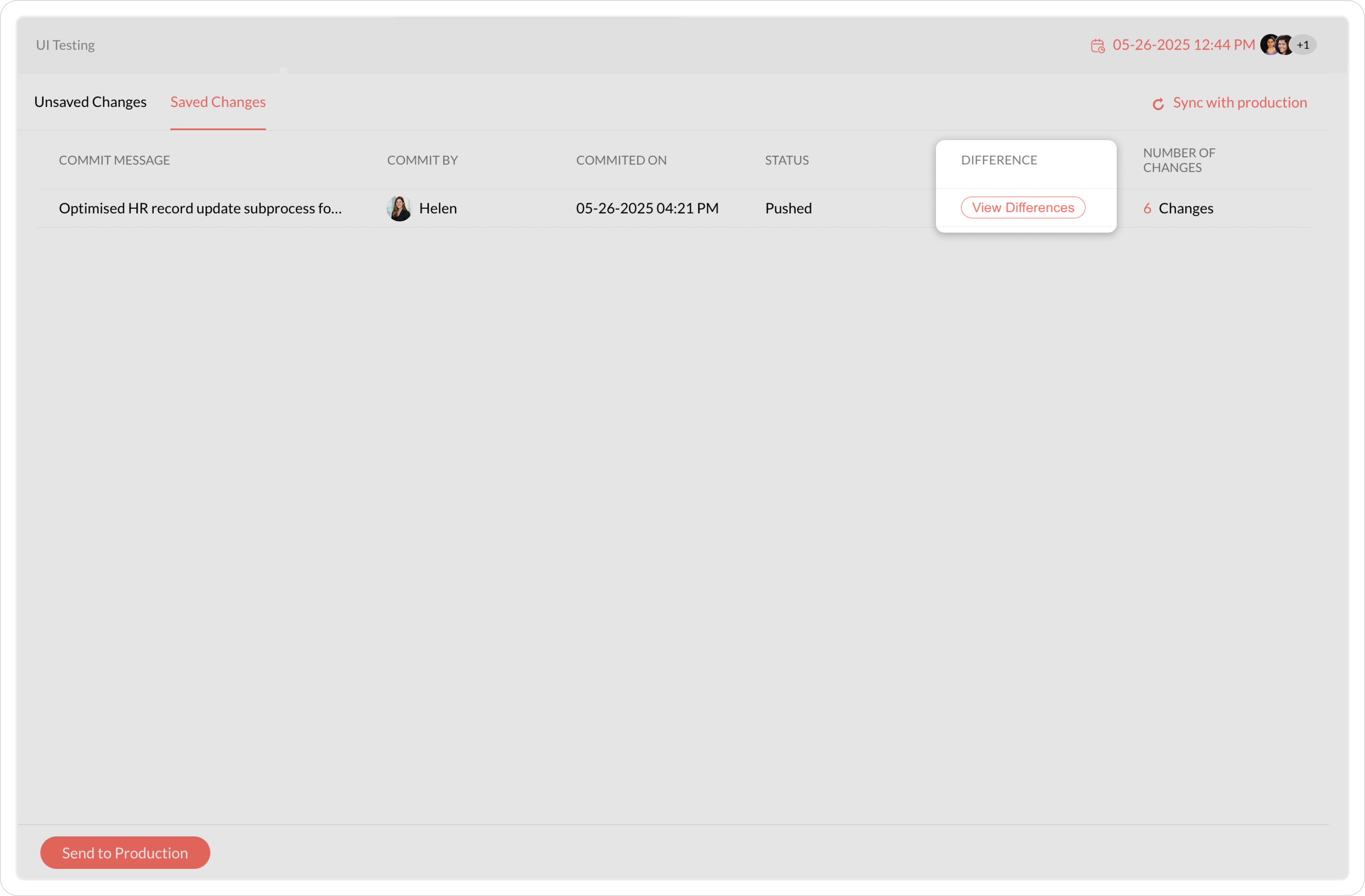
Task: Click the 6 Changes count
Action: (x=1178, y=209)
